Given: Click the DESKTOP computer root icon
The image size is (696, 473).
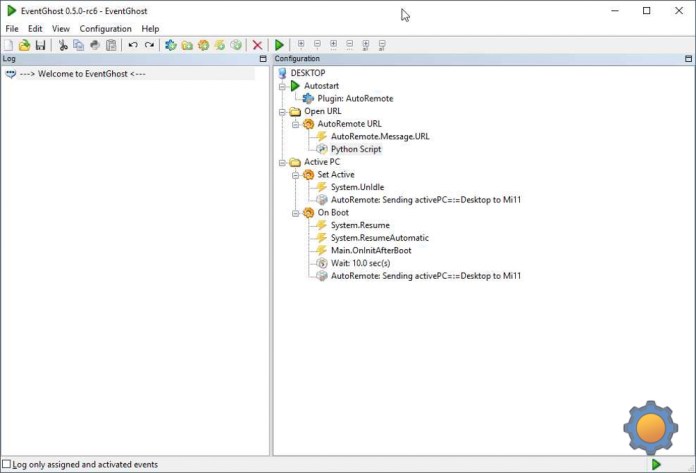Looking at the screenshot, I should 282,73.
